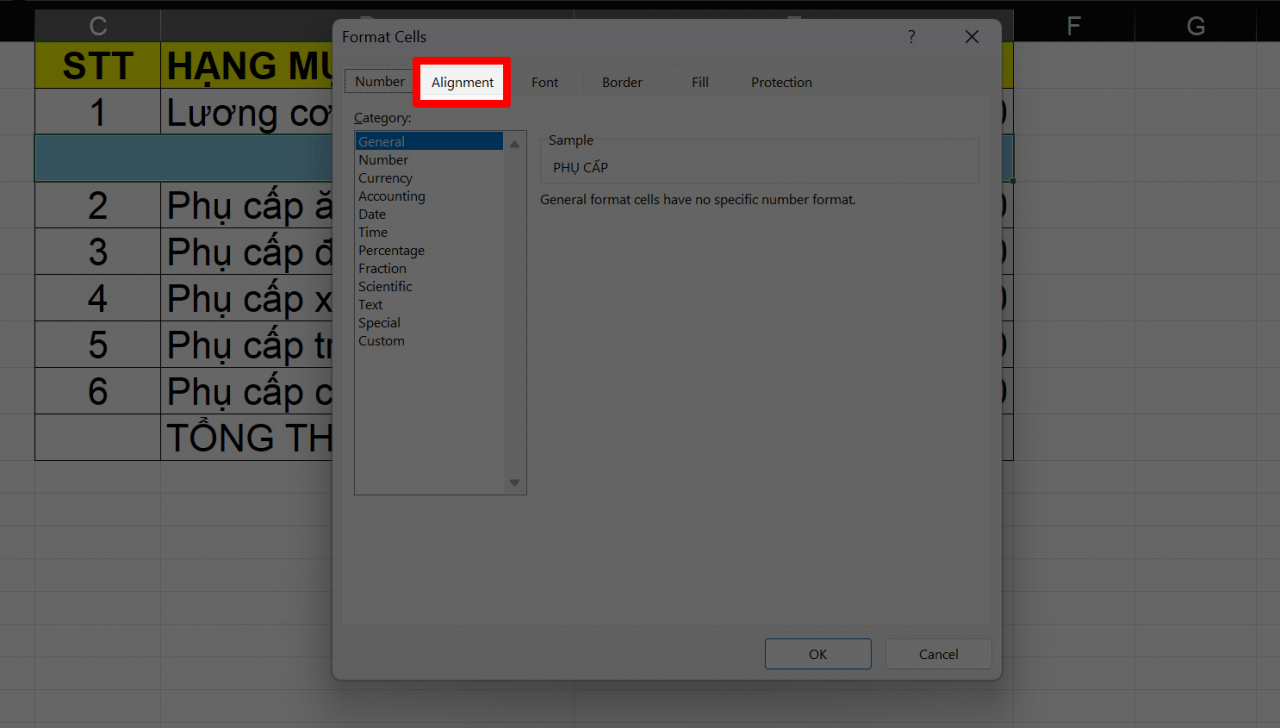This screenshot has height=728, width=1280.
Task: Select column C header
Action: (x=98, y=26)
